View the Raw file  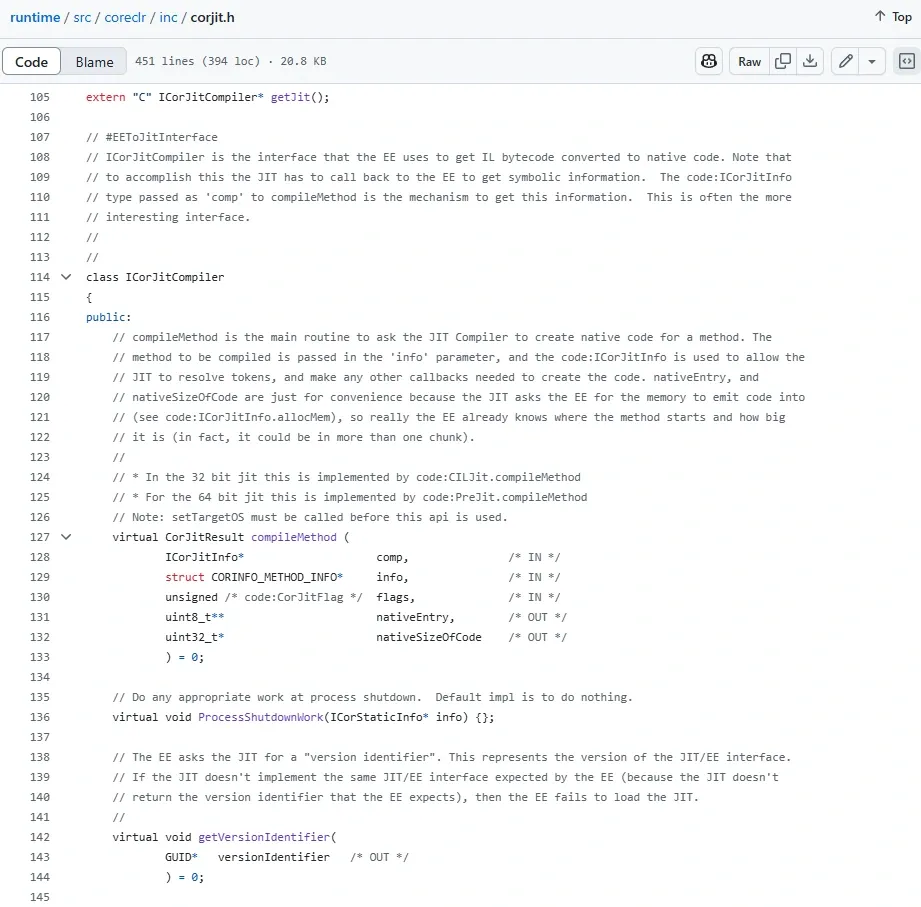(x=749, y=61)
